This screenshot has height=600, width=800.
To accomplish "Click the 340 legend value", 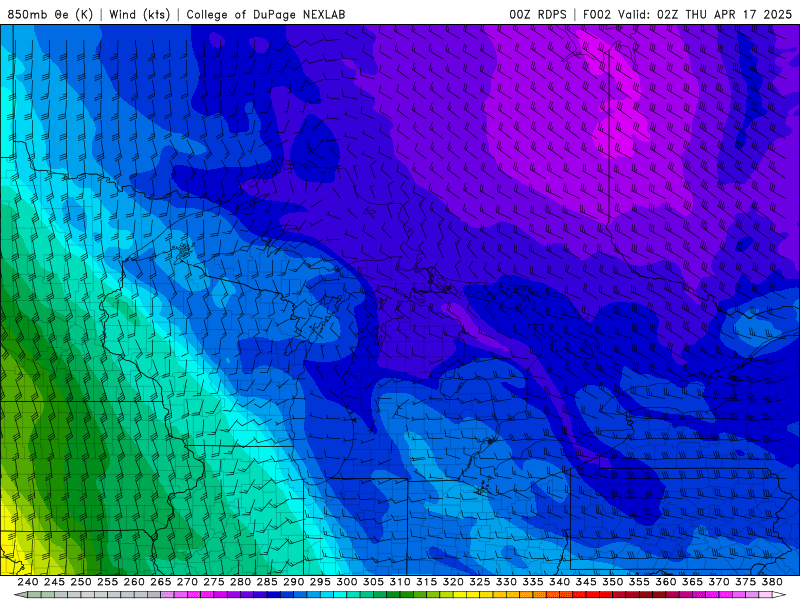I will [x=559, y=582].
